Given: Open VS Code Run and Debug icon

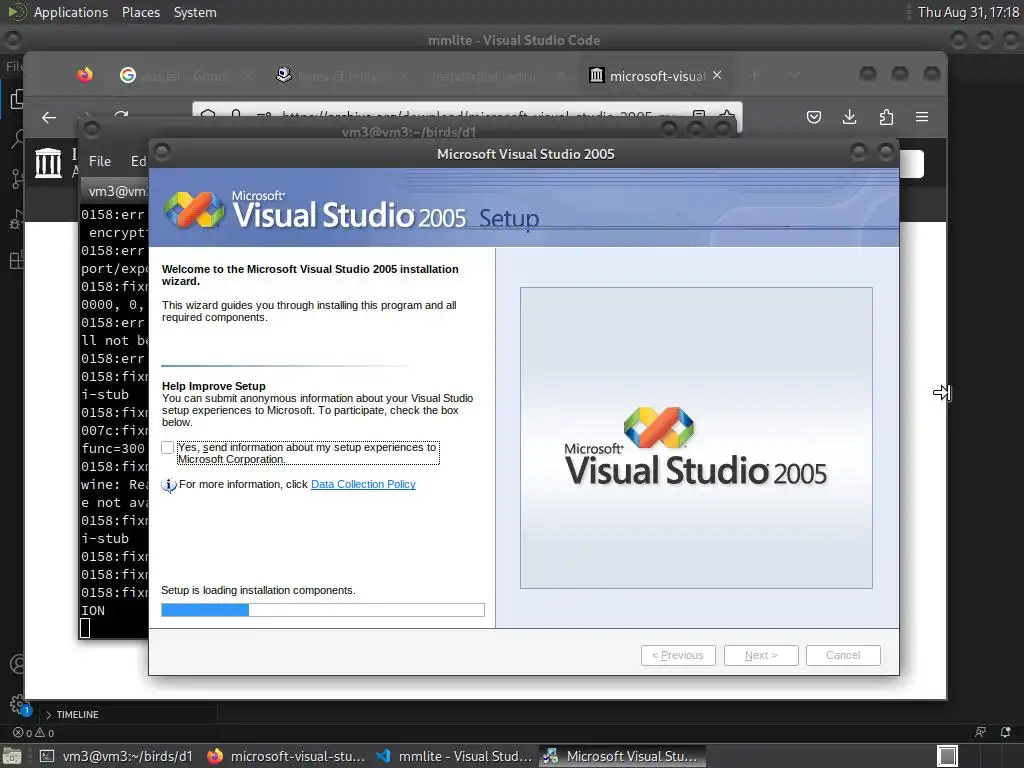Looking at the screenshot, I should 17,220.
